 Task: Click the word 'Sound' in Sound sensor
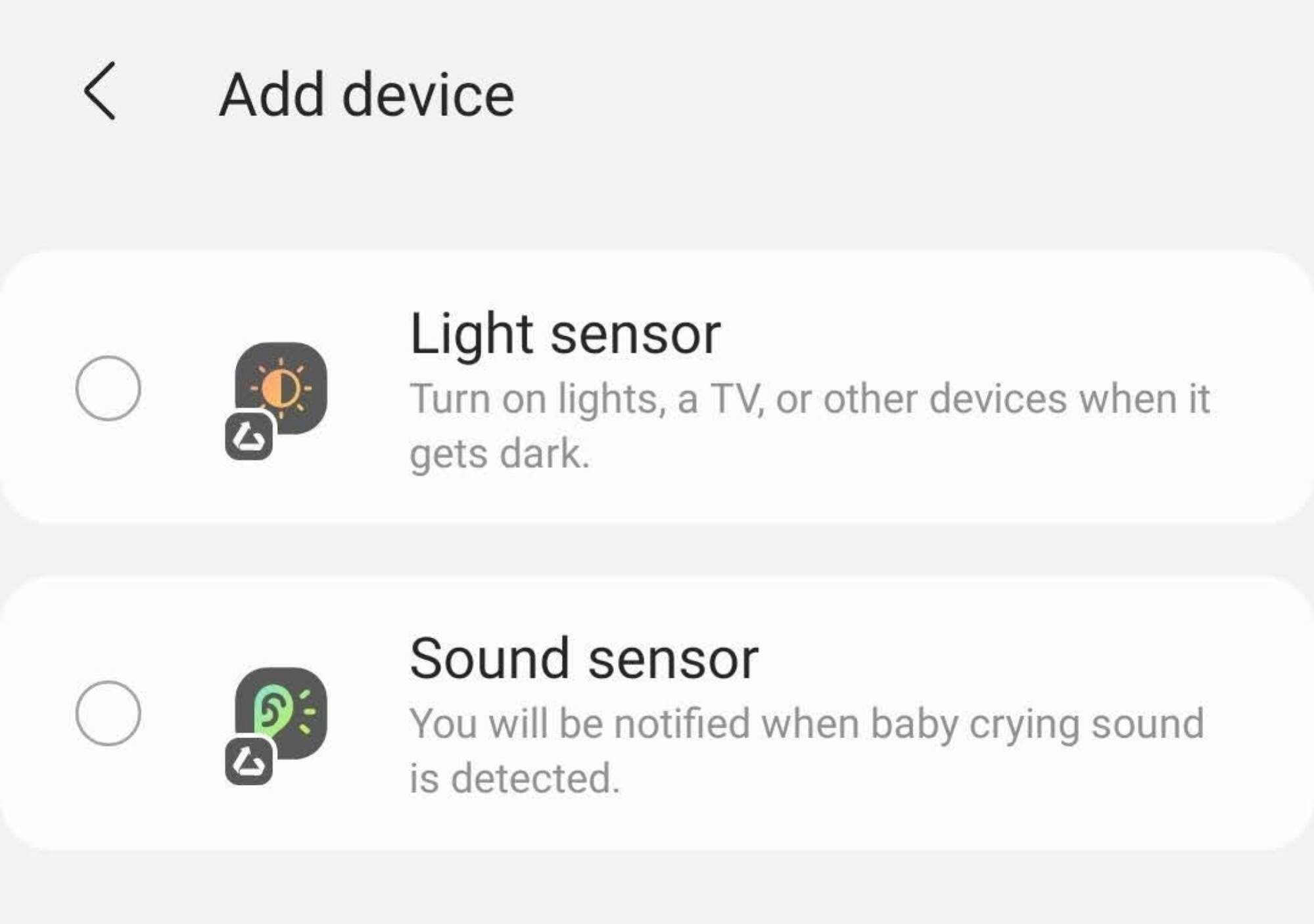point(490,658)
